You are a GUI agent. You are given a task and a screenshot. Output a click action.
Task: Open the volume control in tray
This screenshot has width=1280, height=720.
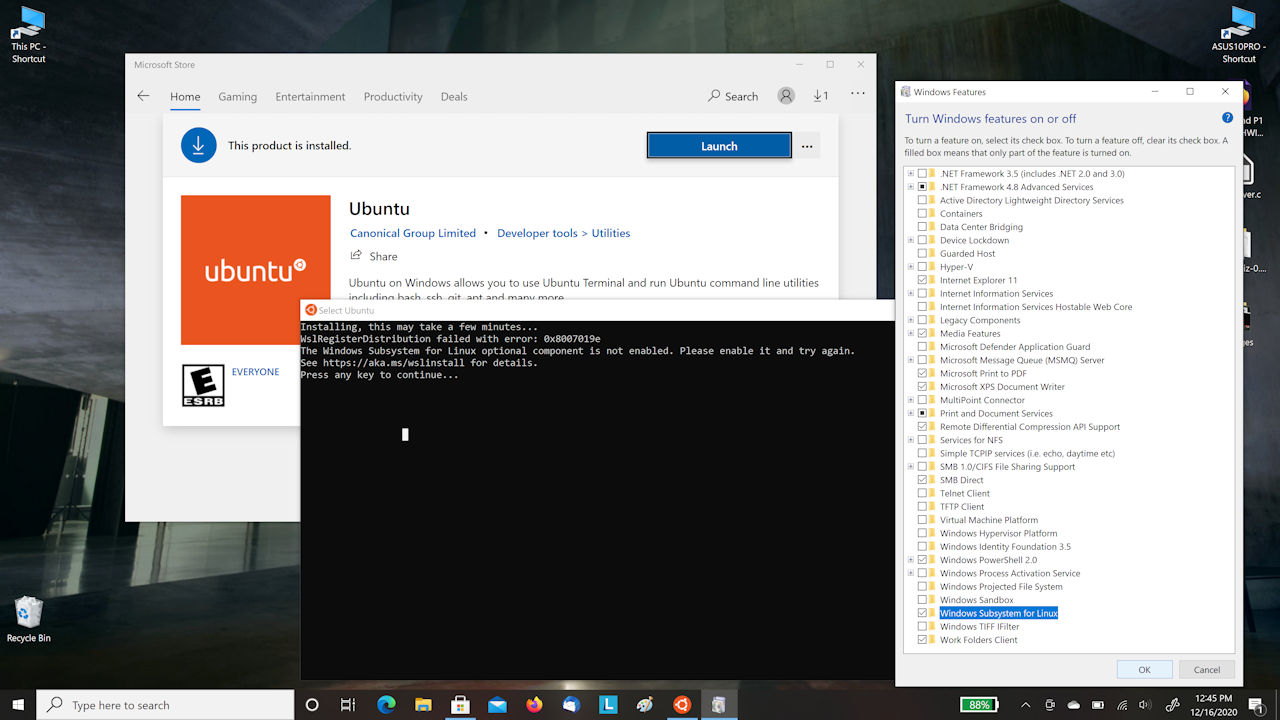[x=1144, y=705]
